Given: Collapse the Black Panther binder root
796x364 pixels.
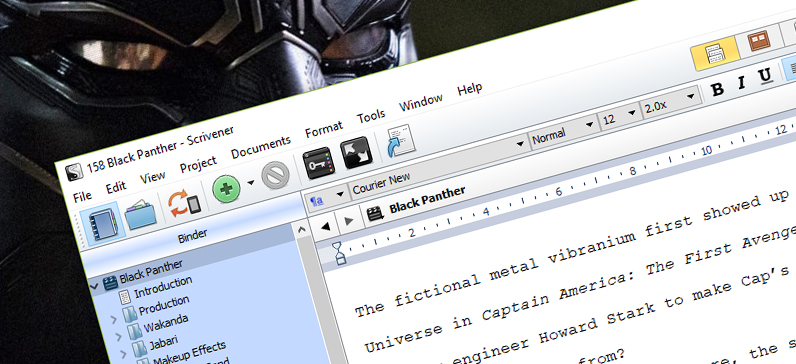Looking at the screenshot, I should (x=93, y=286).
